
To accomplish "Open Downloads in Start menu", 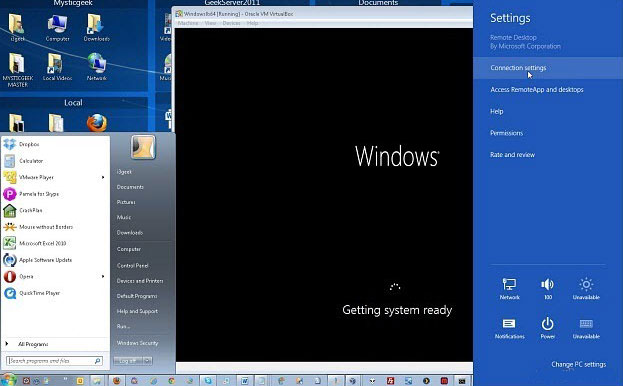I will click(x=130, y=232).
